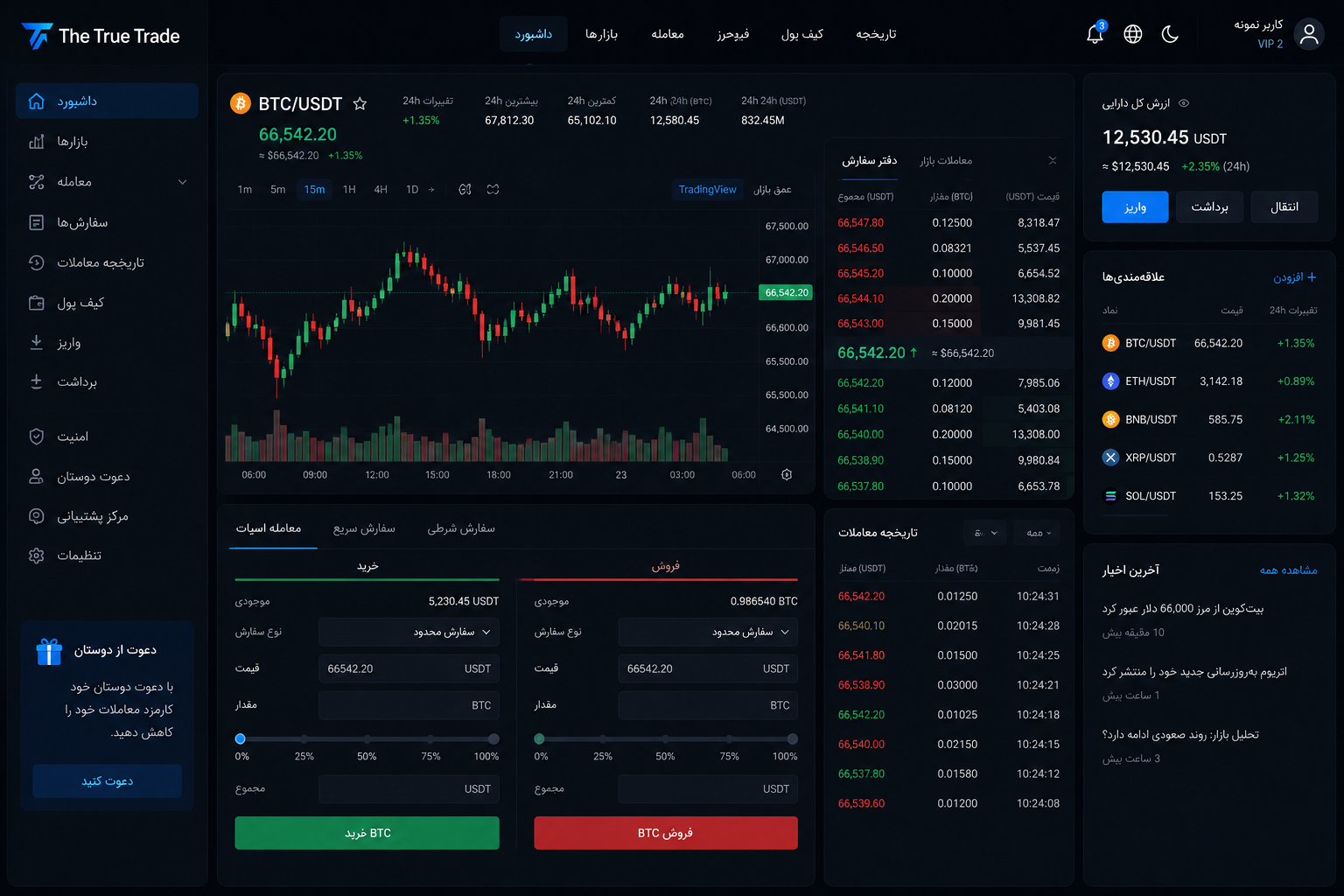Open the همه trade history filter dropdown

1039,533
